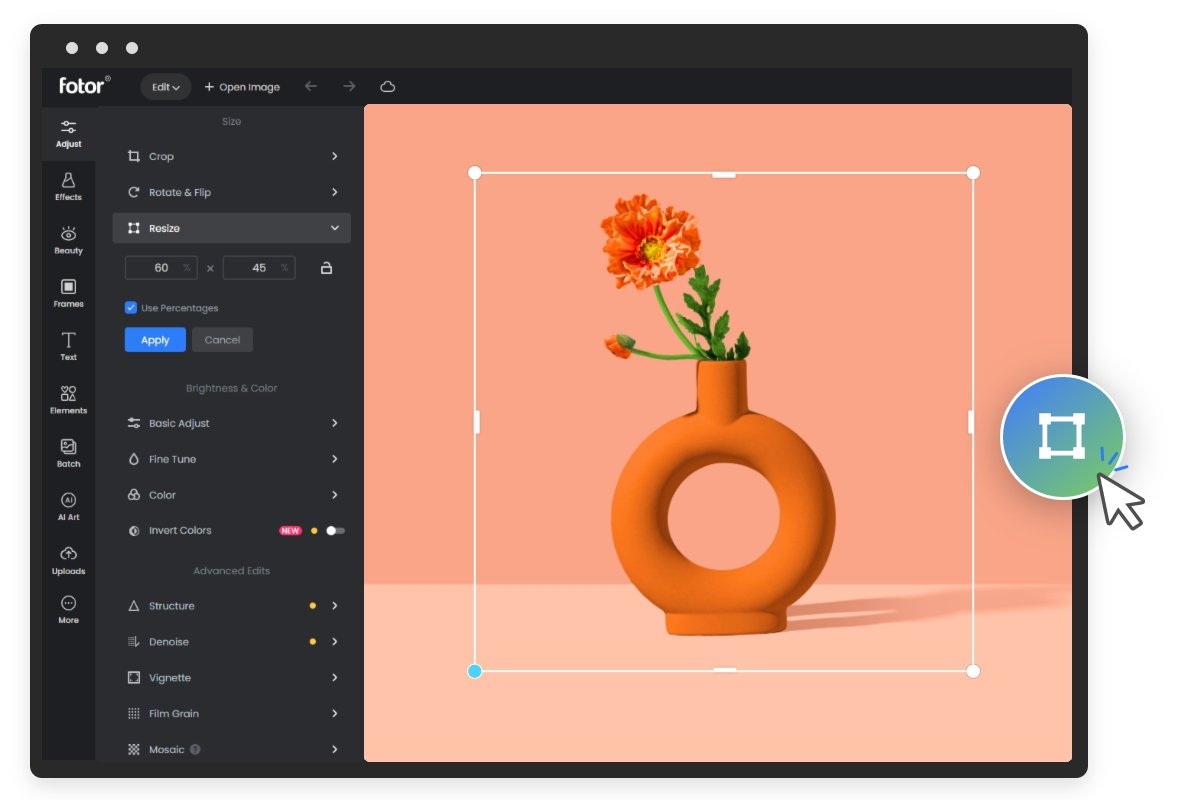
Task: Open the Edit dropdown menu
Action: [x=165, y=87]
